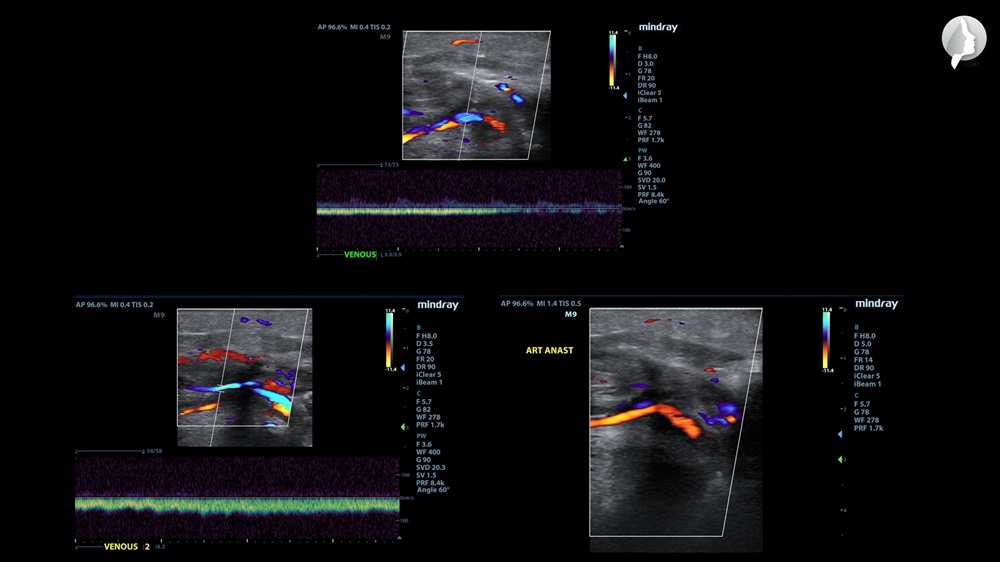Click the ART ANAST color Doppler image
Viewport: 1000px width, 562px height.
(x=675, y=428)
